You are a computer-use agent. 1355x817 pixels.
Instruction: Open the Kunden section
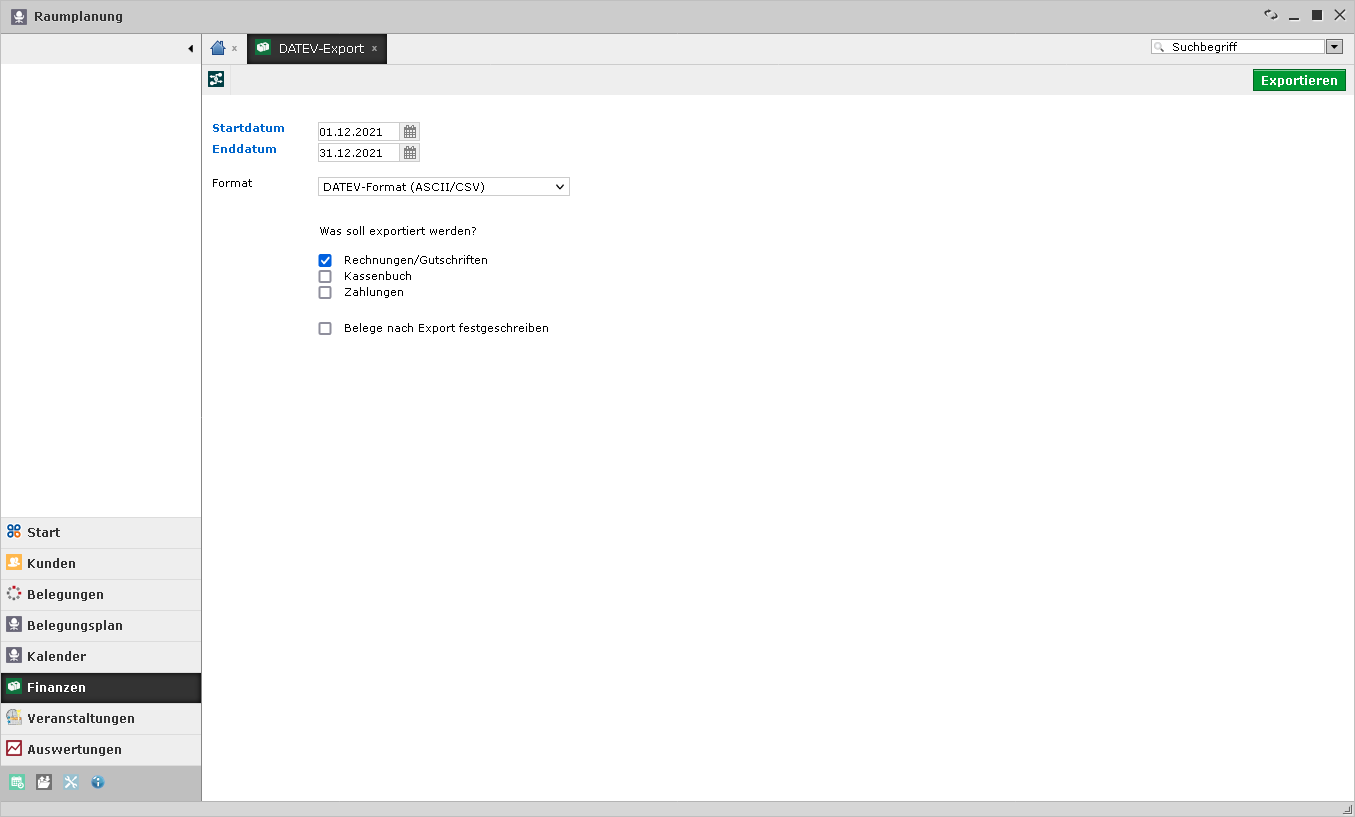point(101,564)
